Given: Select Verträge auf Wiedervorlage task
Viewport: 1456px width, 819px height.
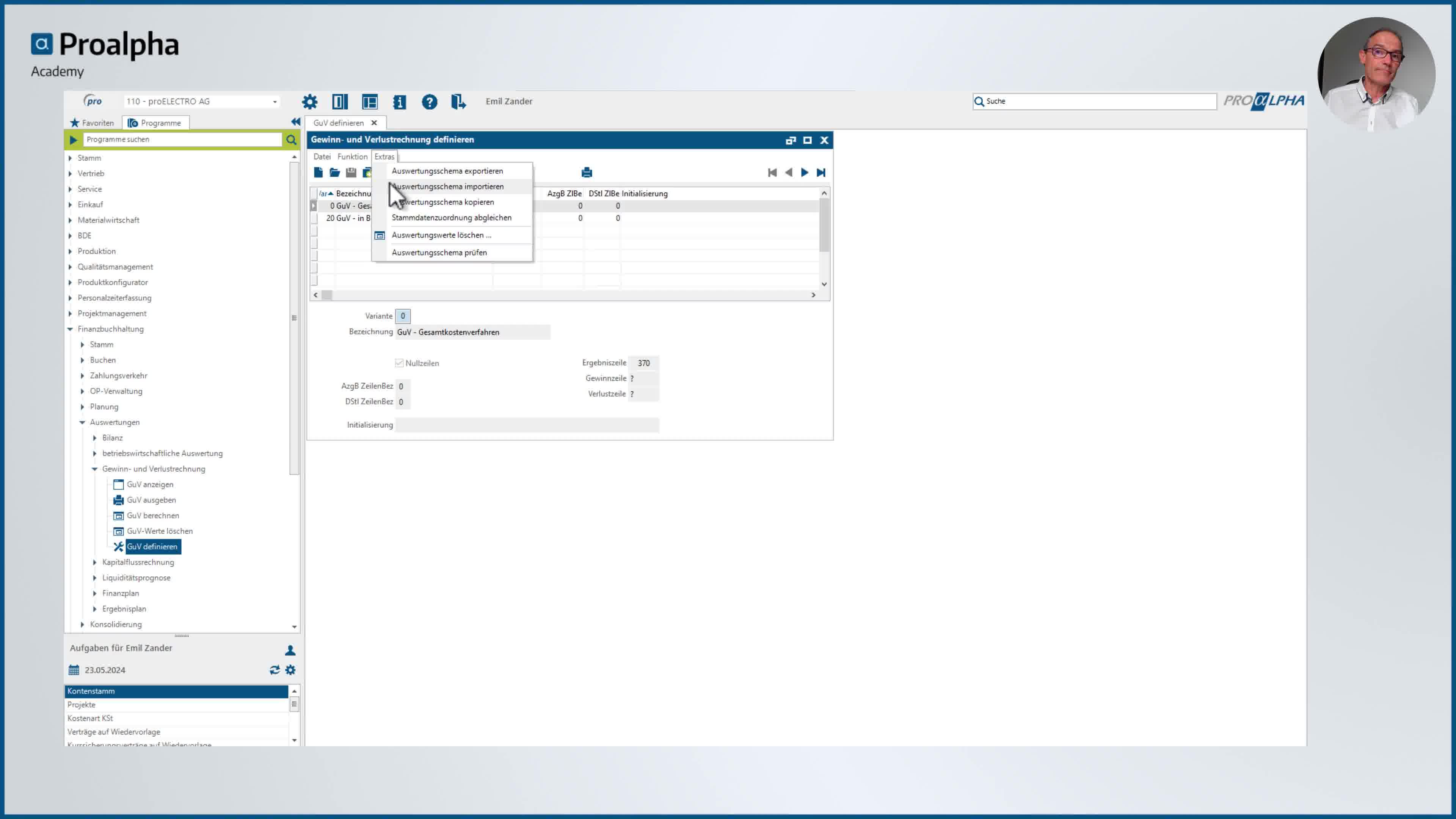Looking at the screenshot, I should (176, 732).
